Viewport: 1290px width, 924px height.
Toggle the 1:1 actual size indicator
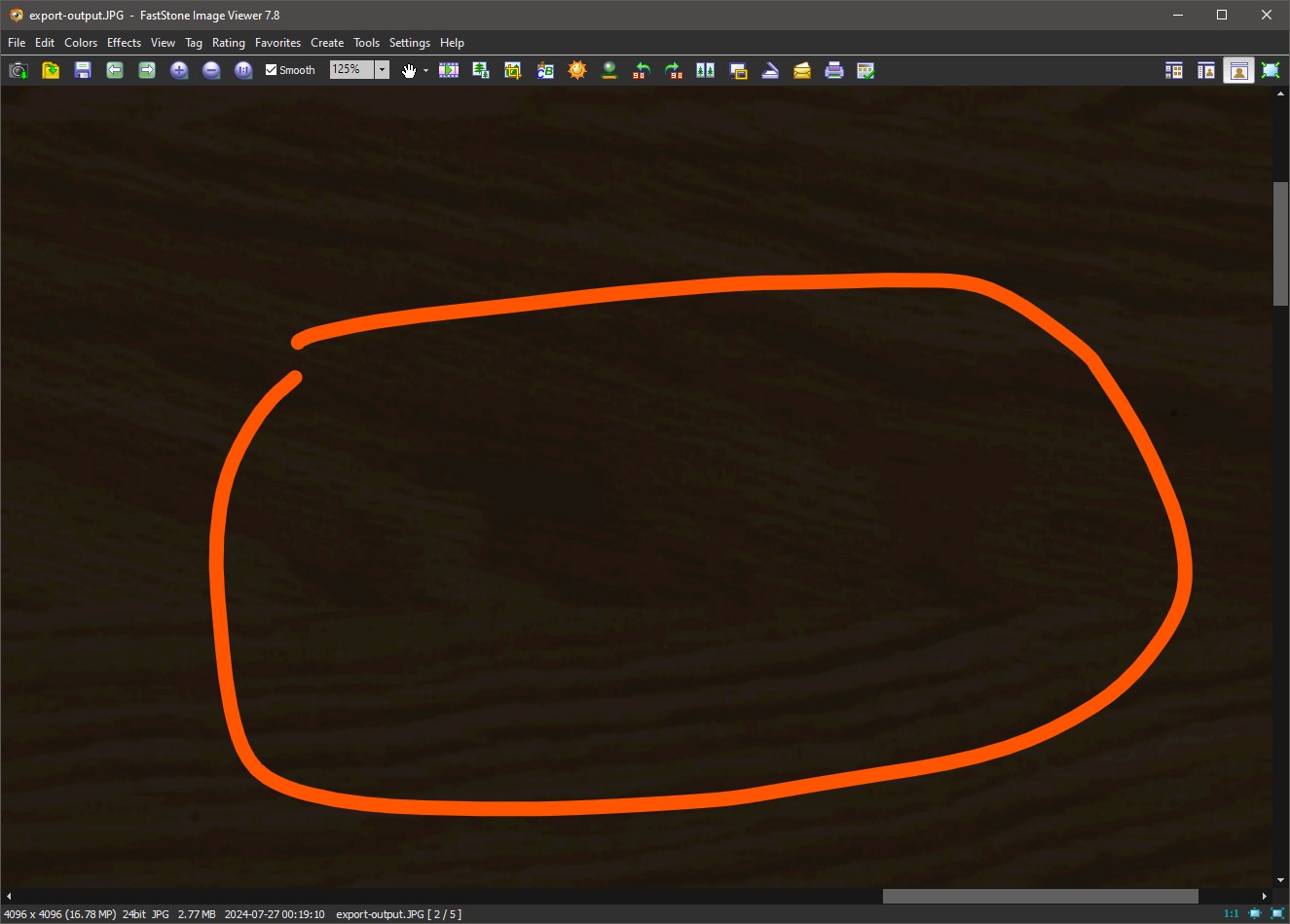1231,913
